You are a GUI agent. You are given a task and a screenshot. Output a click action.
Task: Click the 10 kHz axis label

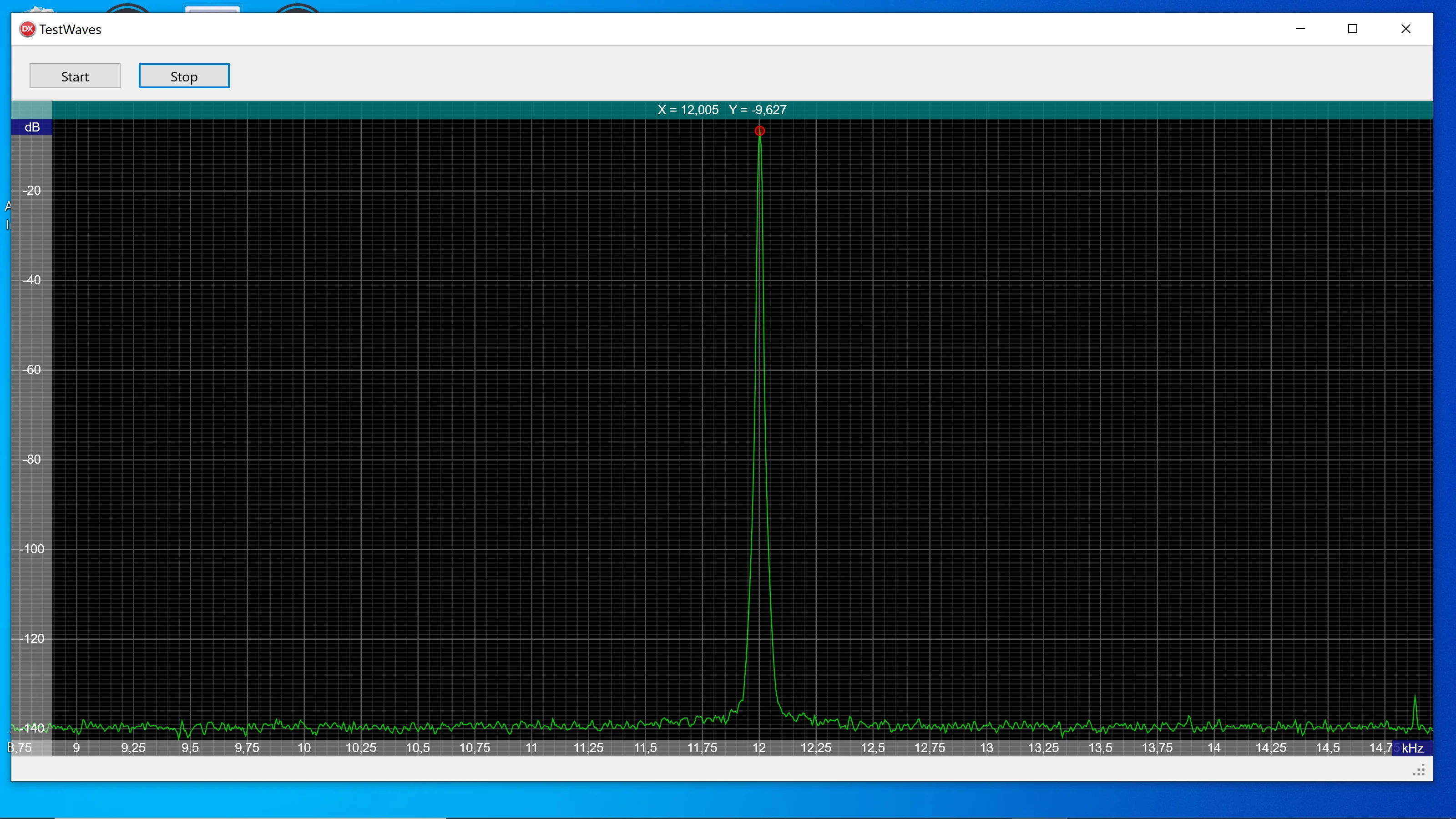click(x=304, y=748)
